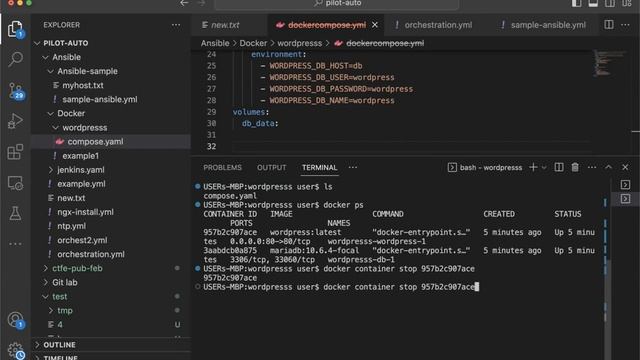Open the Run and Debug view
Image resolution: width=640 pixels, height=360 pixels.
click(x=15, y=121)
